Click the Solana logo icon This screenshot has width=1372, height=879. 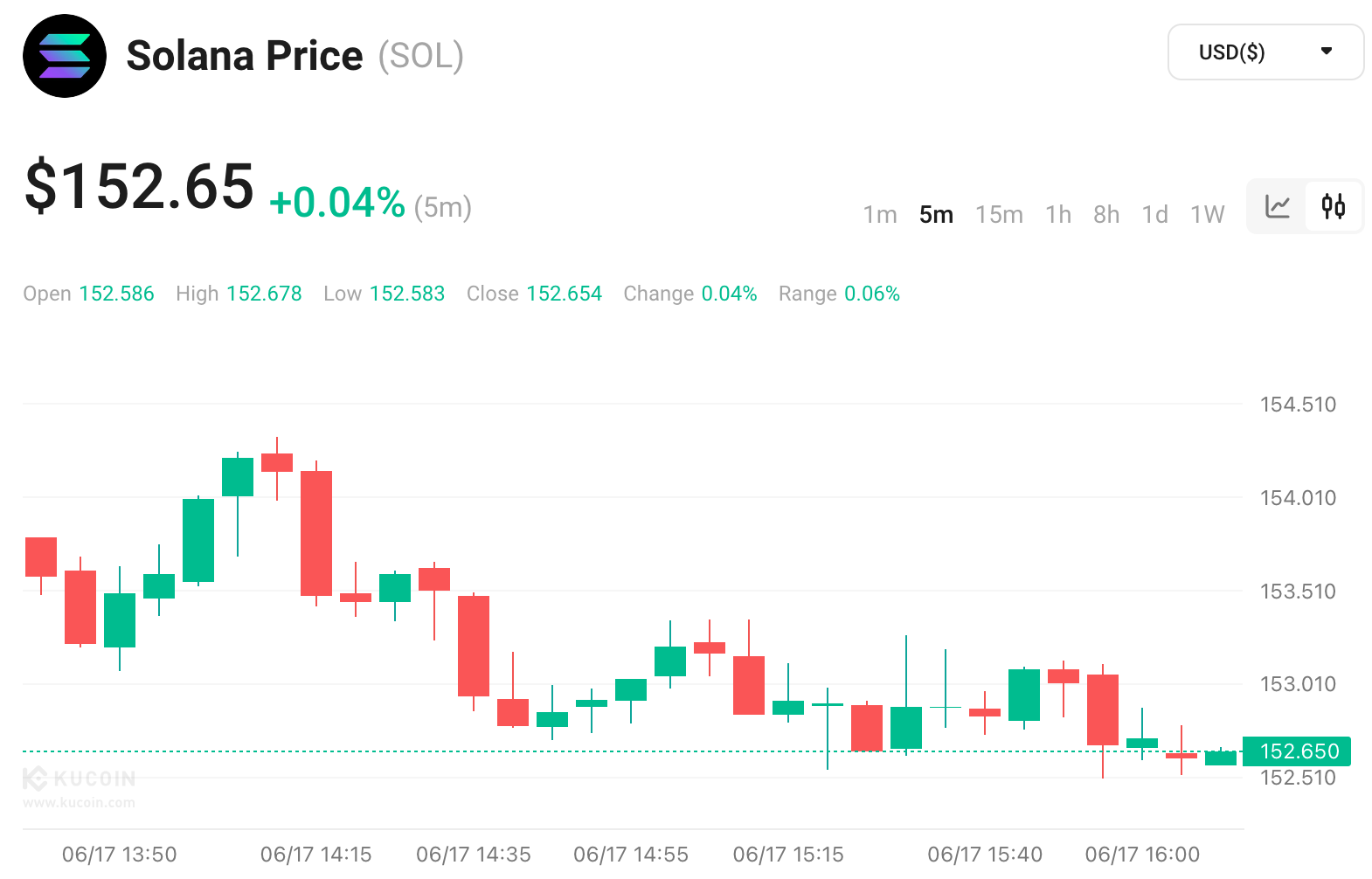click(65, 56)
